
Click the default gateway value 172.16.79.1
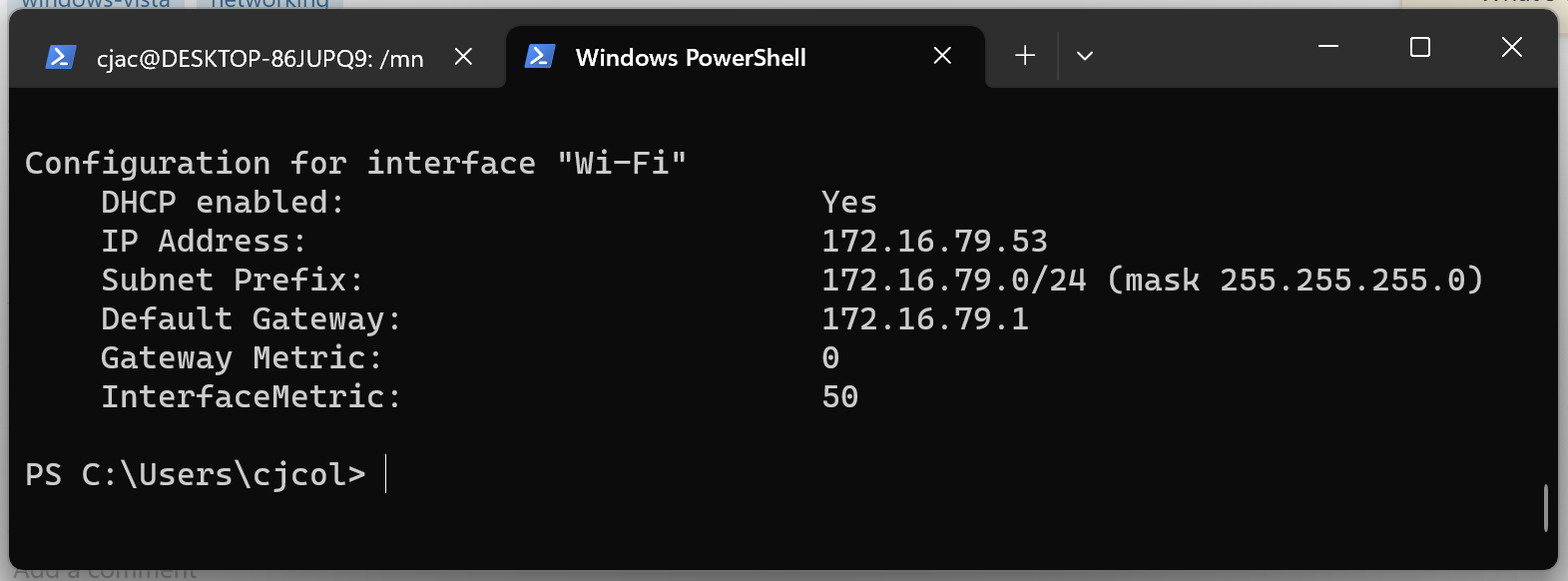[x=924, y=319]
